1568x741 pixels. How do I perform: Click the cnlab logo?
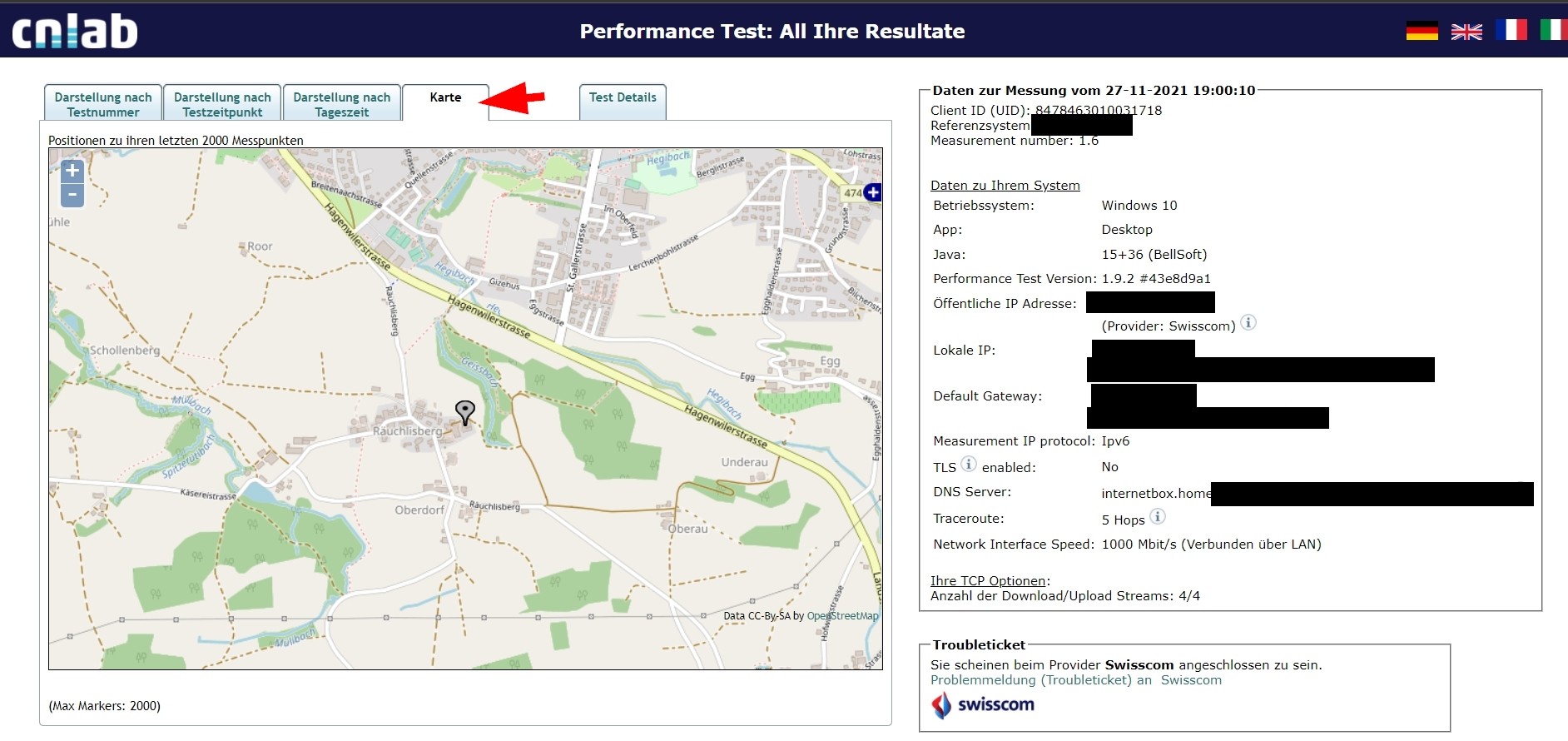tap(75, 32)
